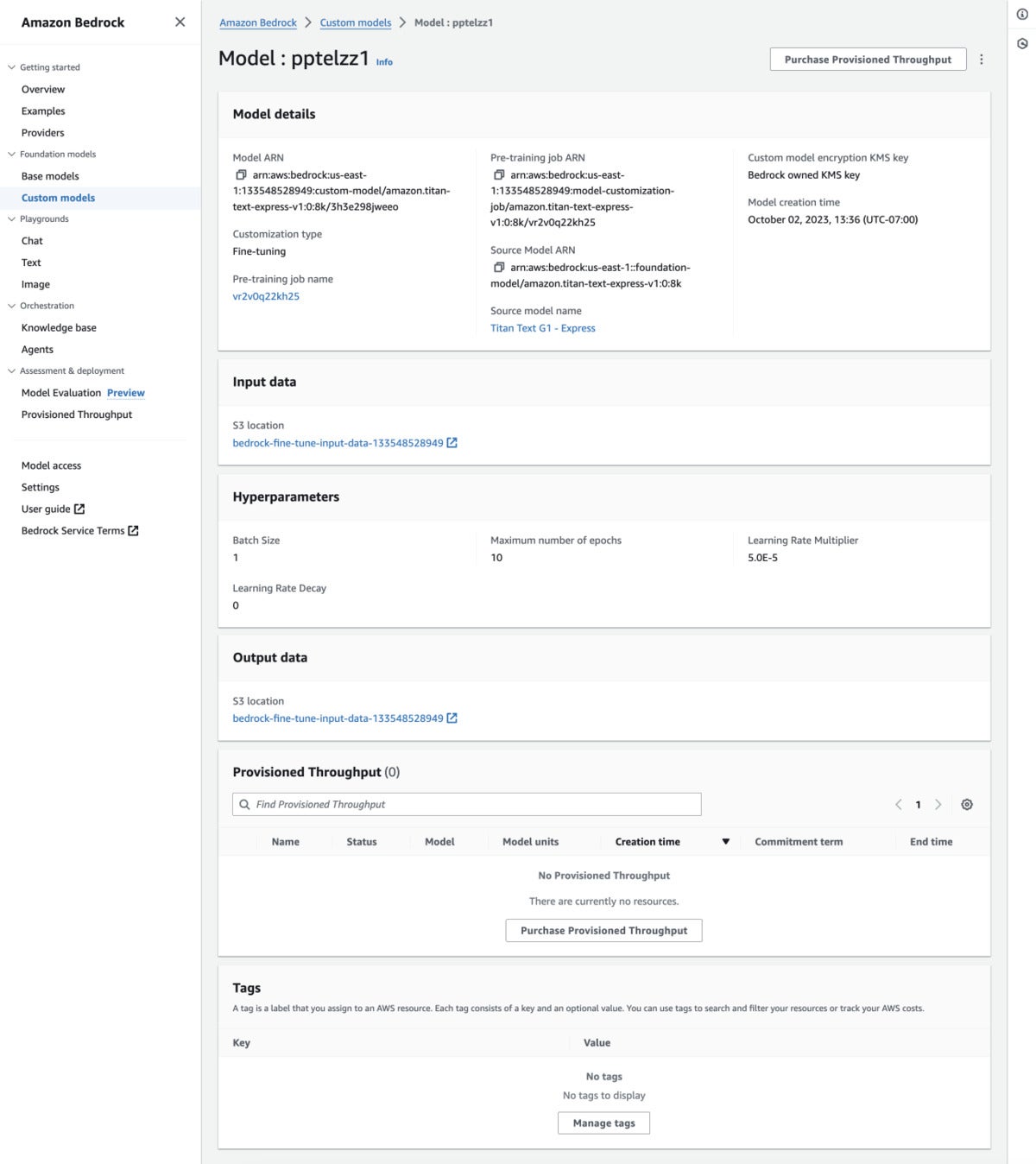Viewport: 1036px width, 1164px height.
Task: Open Providers in the sidebar
Action: [x=43, y=133]
